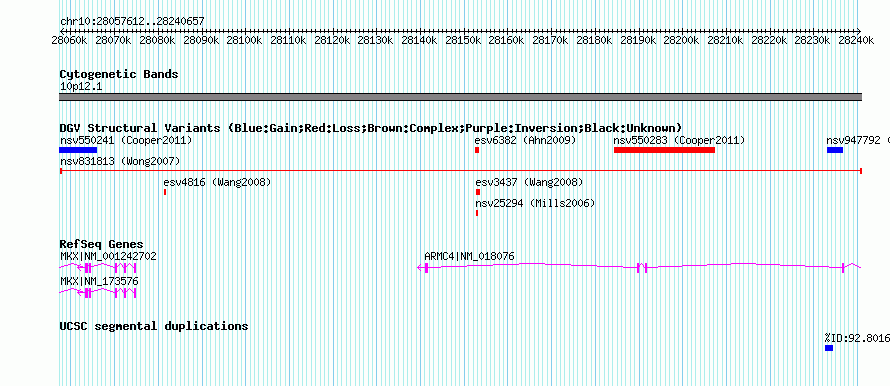Click the esv3437 red variant marker
The width and height of the screenshot is (890, 386).
[x=478, y=192]
